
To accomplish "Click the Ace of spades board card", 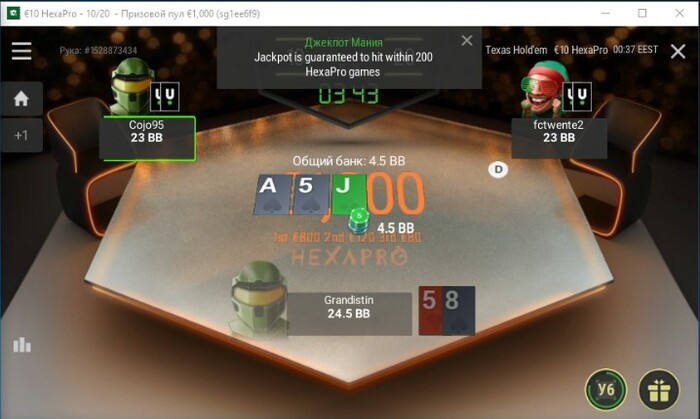I will click(x=273, y=195).
